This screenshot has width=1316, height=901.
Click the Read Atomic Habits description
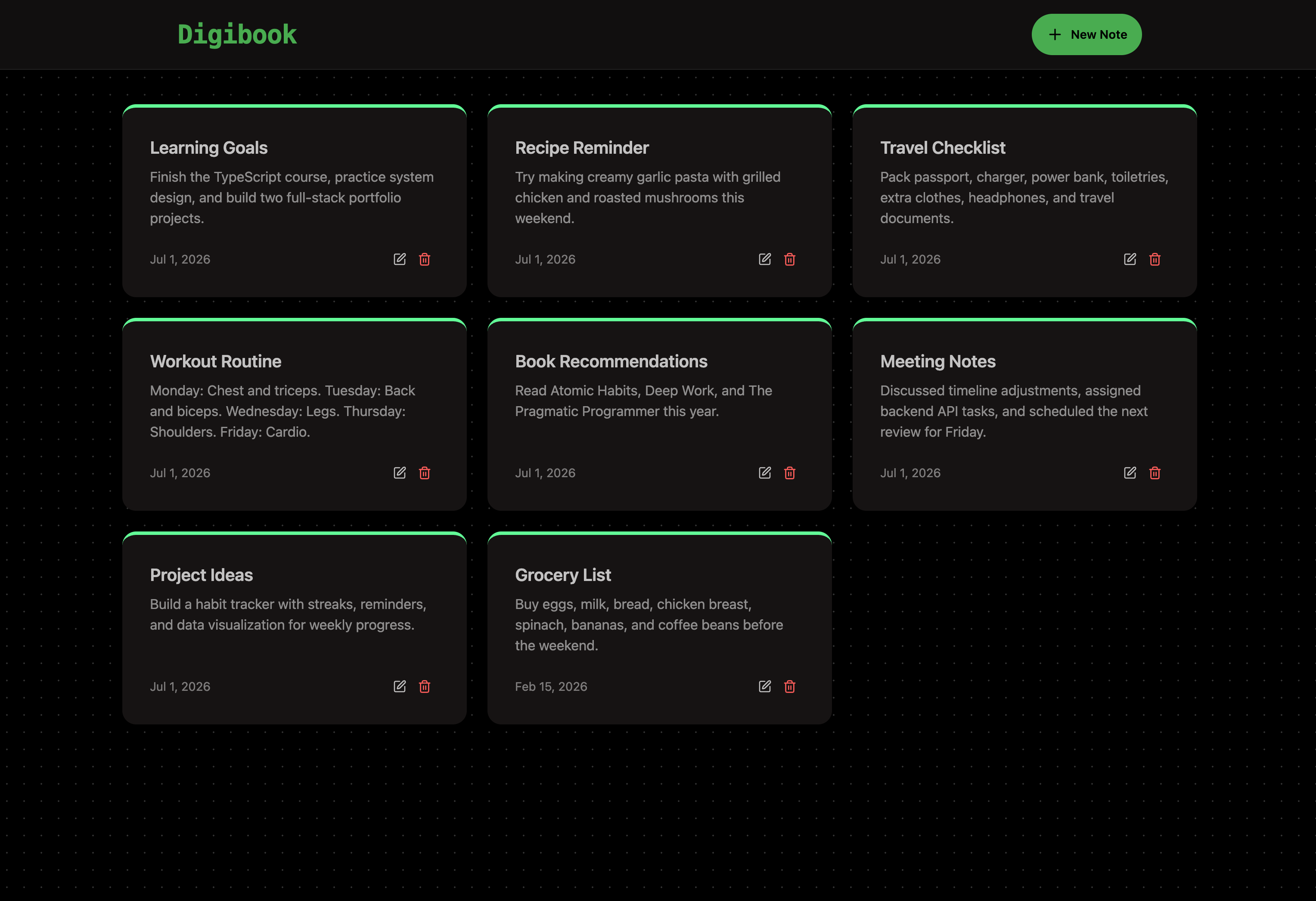tap(644, 401)
